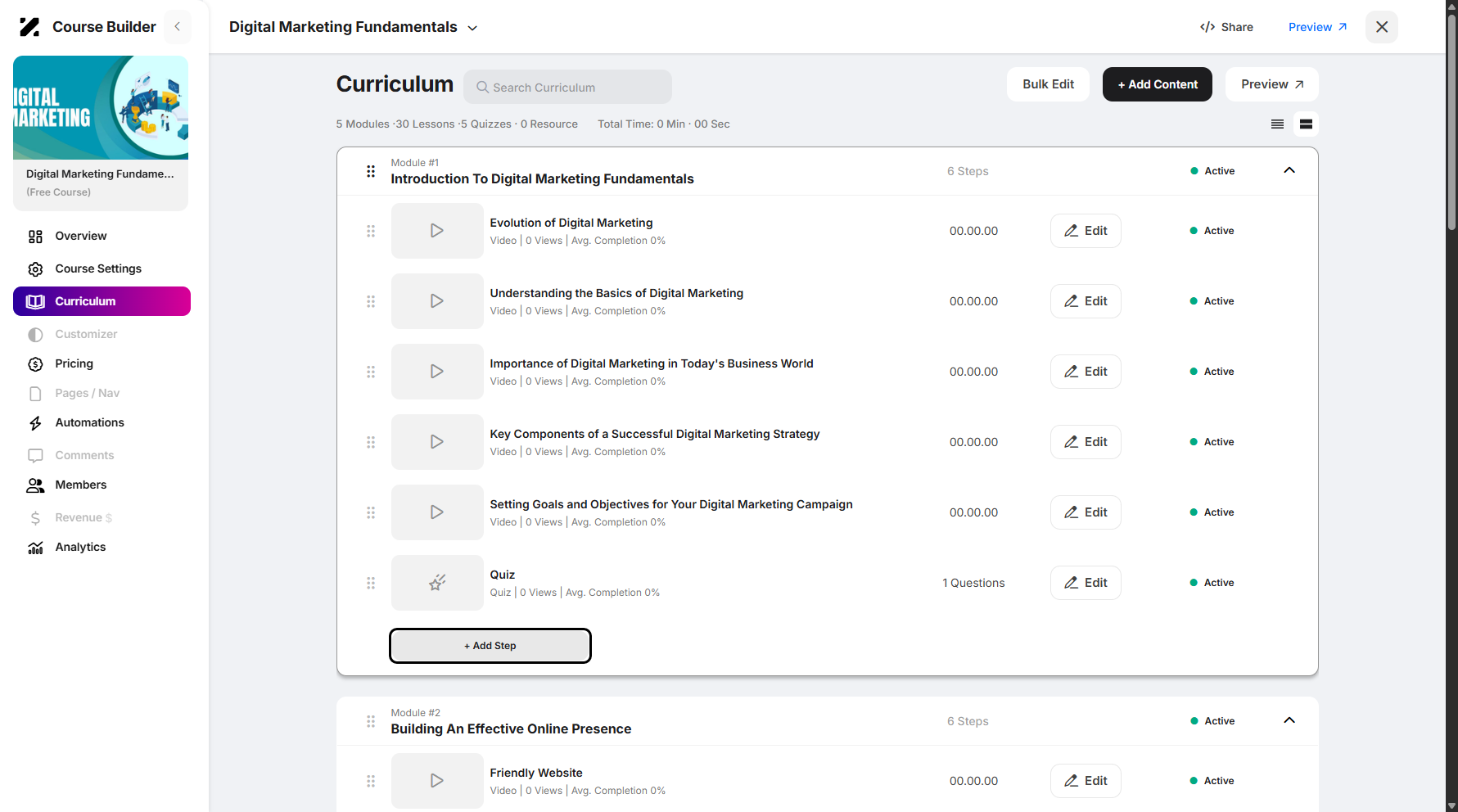Viewport: 1458px width, 812px height.
Task: Click the quiz thumbnail icon in Module #1
Action: 437,583
